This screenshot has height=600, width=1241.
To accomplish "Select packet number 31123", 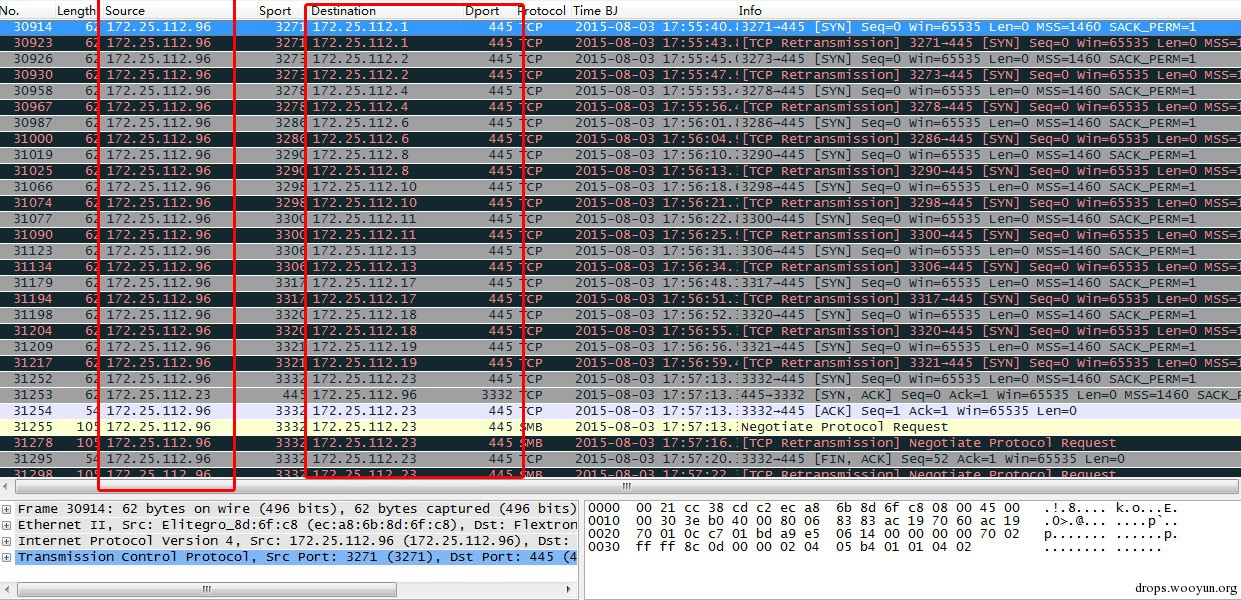I will (x=620, y=251).
